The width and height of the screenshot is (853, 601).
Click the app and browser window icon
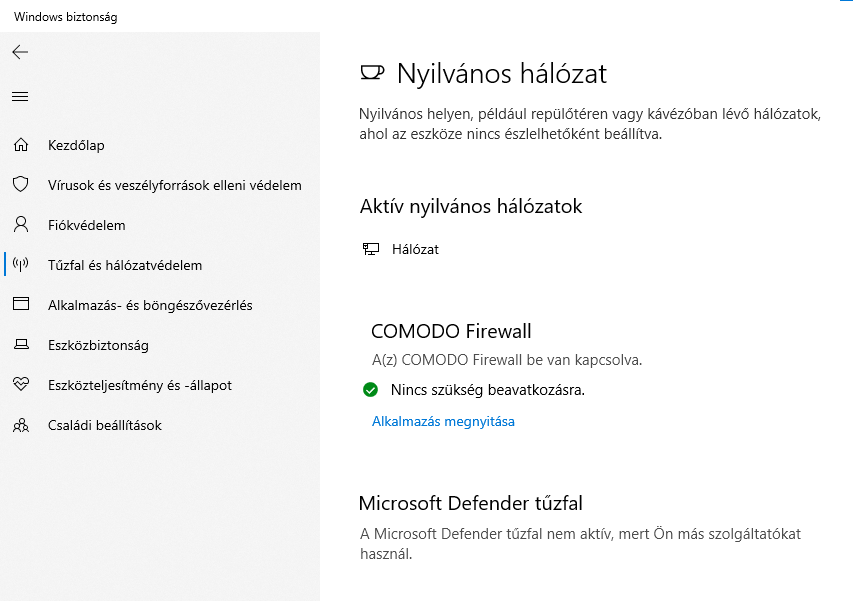point(21,303)
